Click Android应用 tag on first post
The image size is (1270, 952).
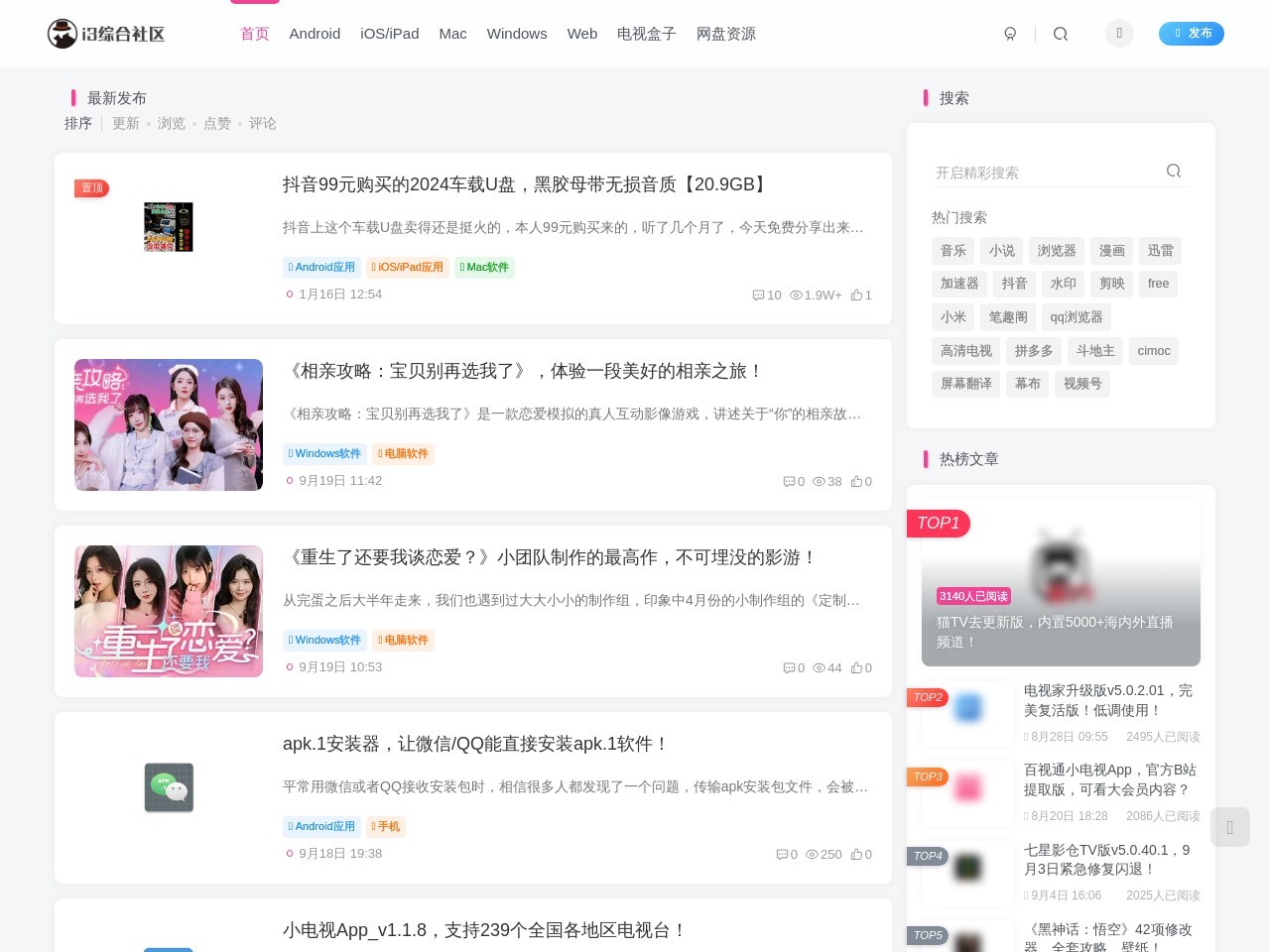tap(321, 268)
